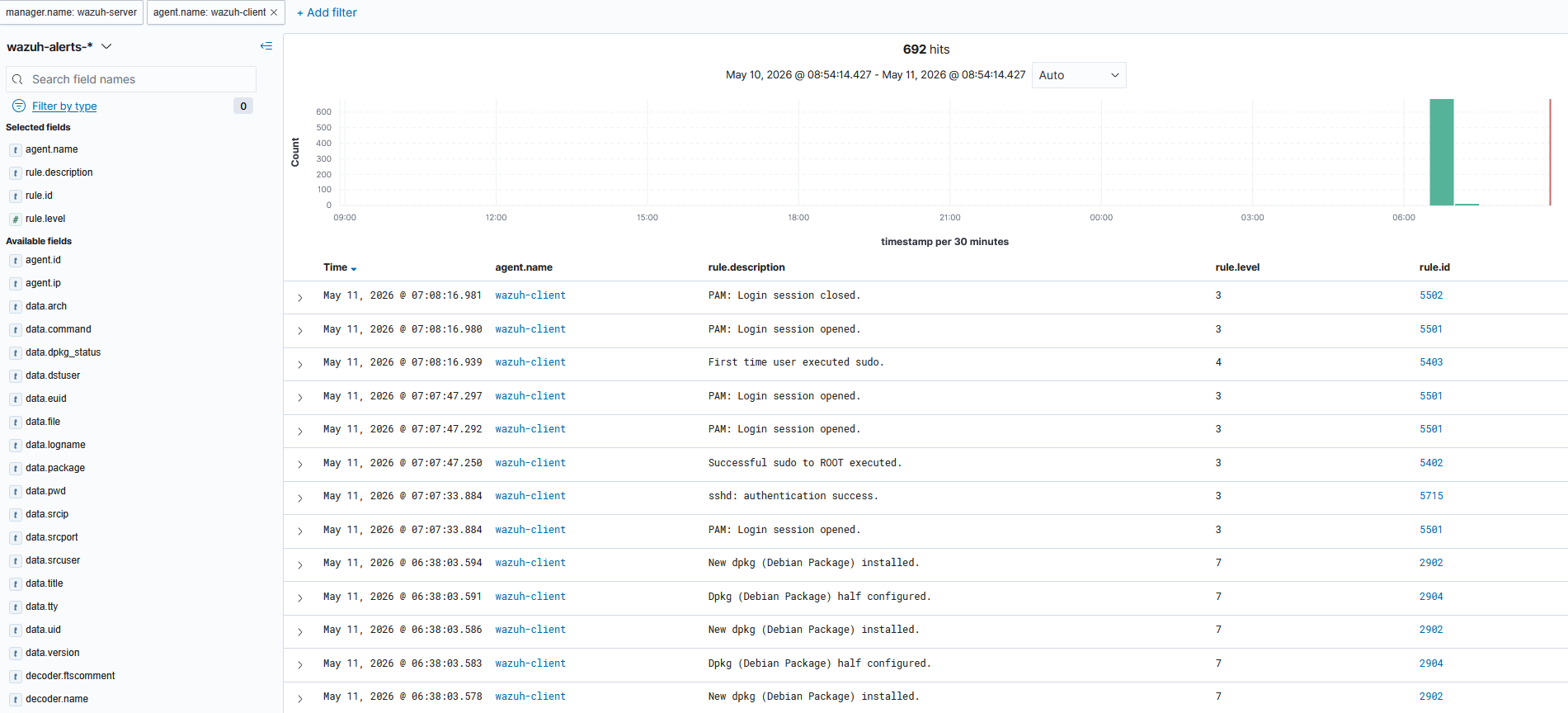The height and width of the screenshot is (713, 1568).
Task: Click the string type icon for rule.id
Action: pos(16,196)
